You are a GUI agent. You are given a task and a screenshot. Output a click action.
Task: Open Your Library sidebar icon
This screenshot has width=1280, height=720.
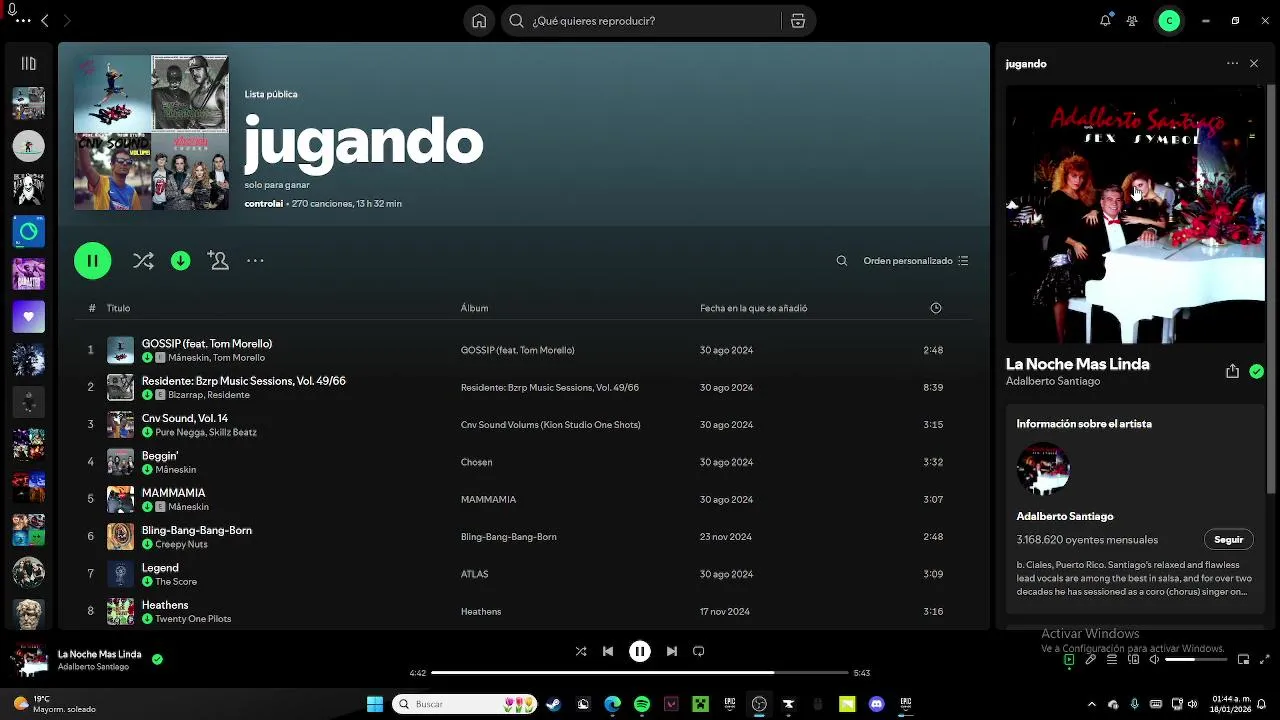coord(28,63)
